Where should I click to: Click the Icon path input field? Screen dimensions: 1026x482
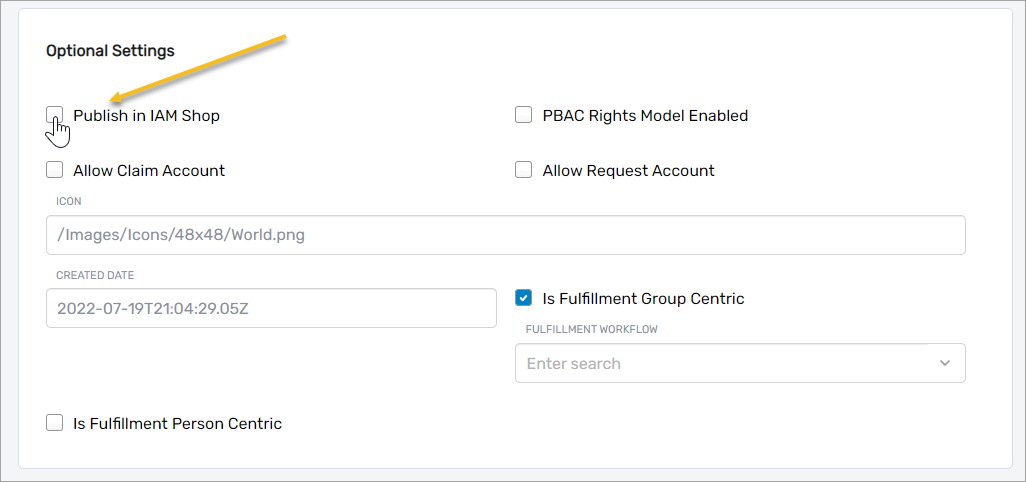pos(505,235)
